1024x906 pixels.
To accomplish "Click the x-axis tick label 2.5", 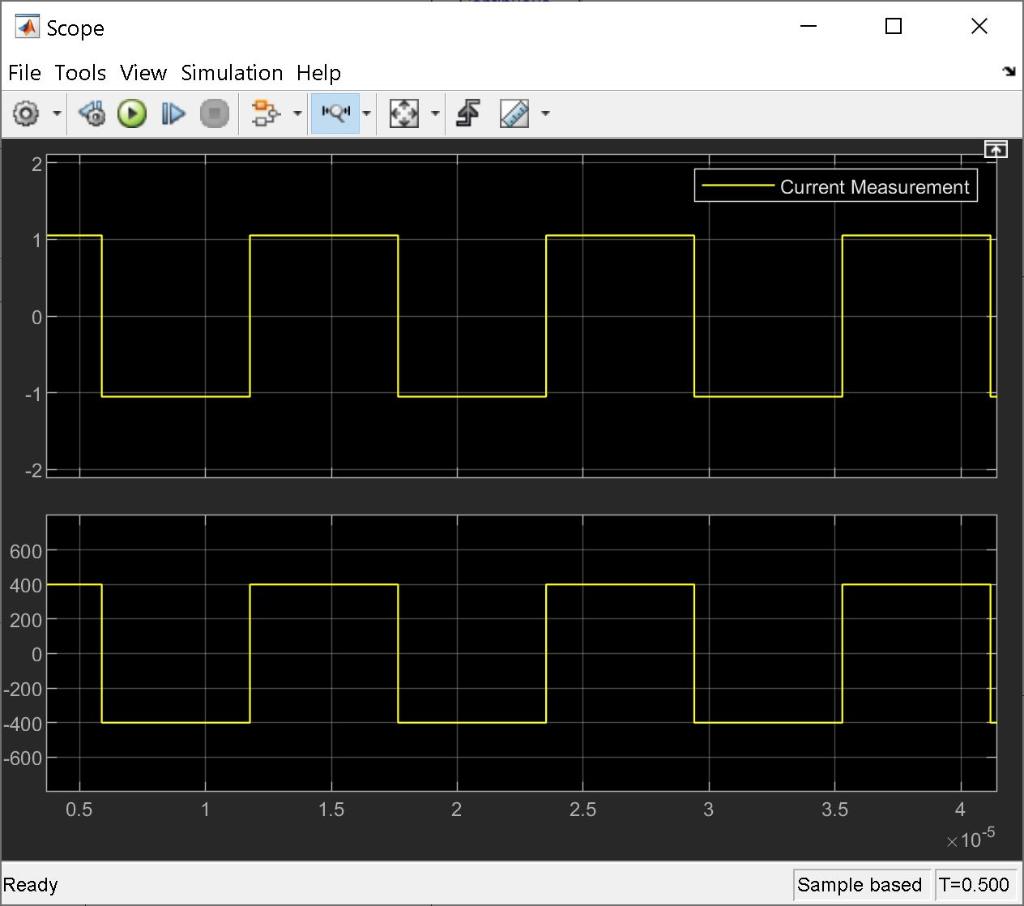I will (583, 809).
